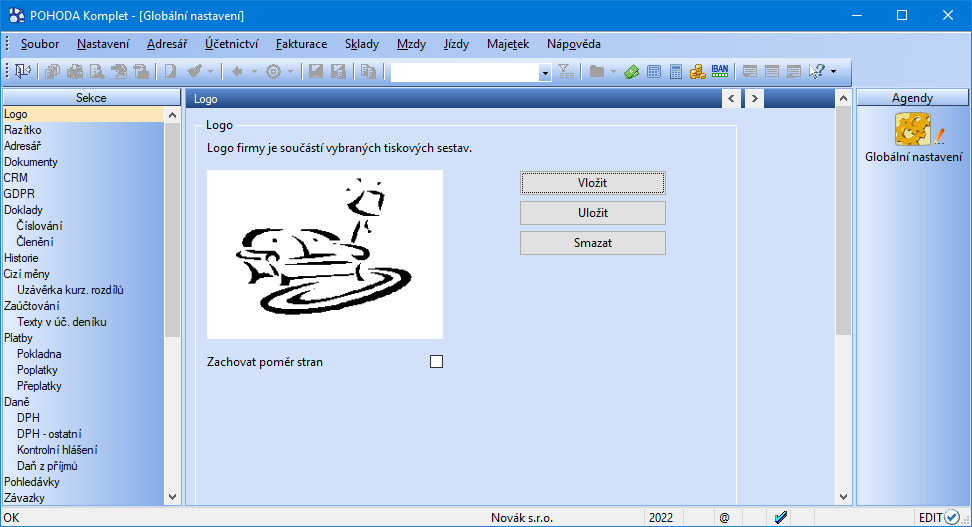This screenshot has width=972, height=527.
Task: Open dropdown arrow next to help icon
Action: click(x=833, y=72)
